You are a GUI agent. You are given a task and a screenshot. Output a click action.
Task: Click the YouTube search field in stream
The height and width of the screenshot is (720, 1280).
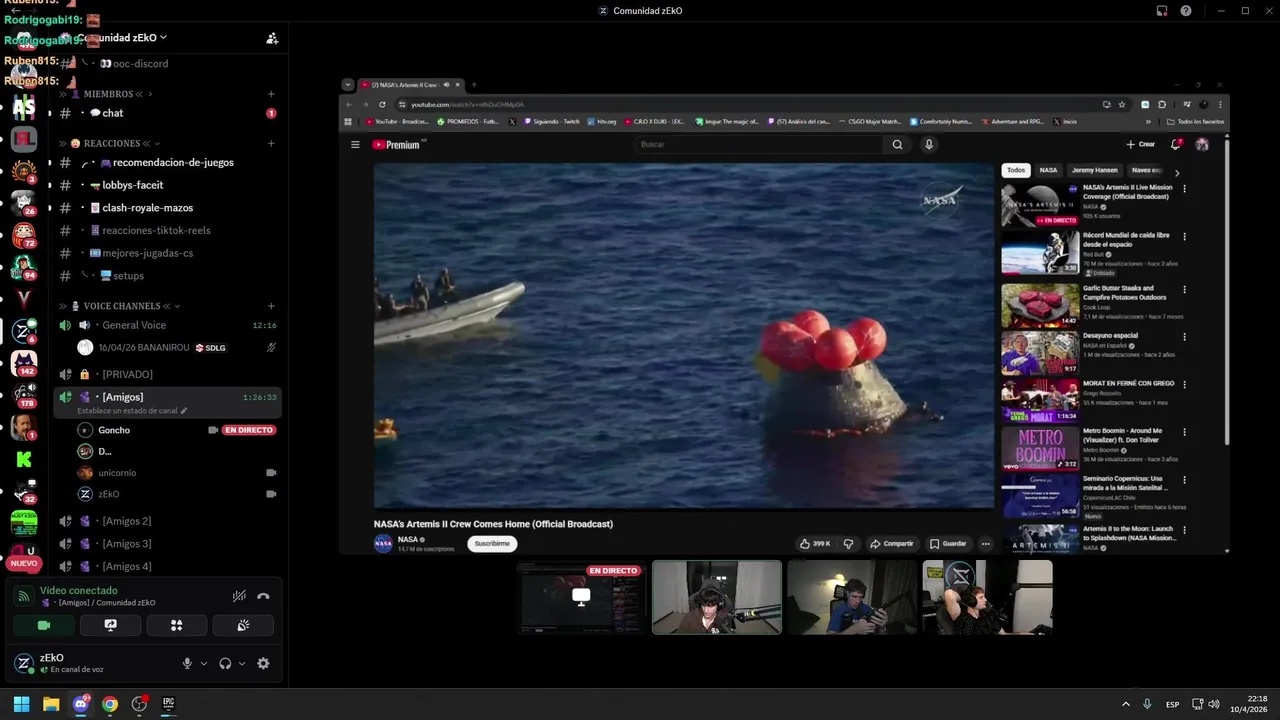pyautogui.click(x=760, y=144)
